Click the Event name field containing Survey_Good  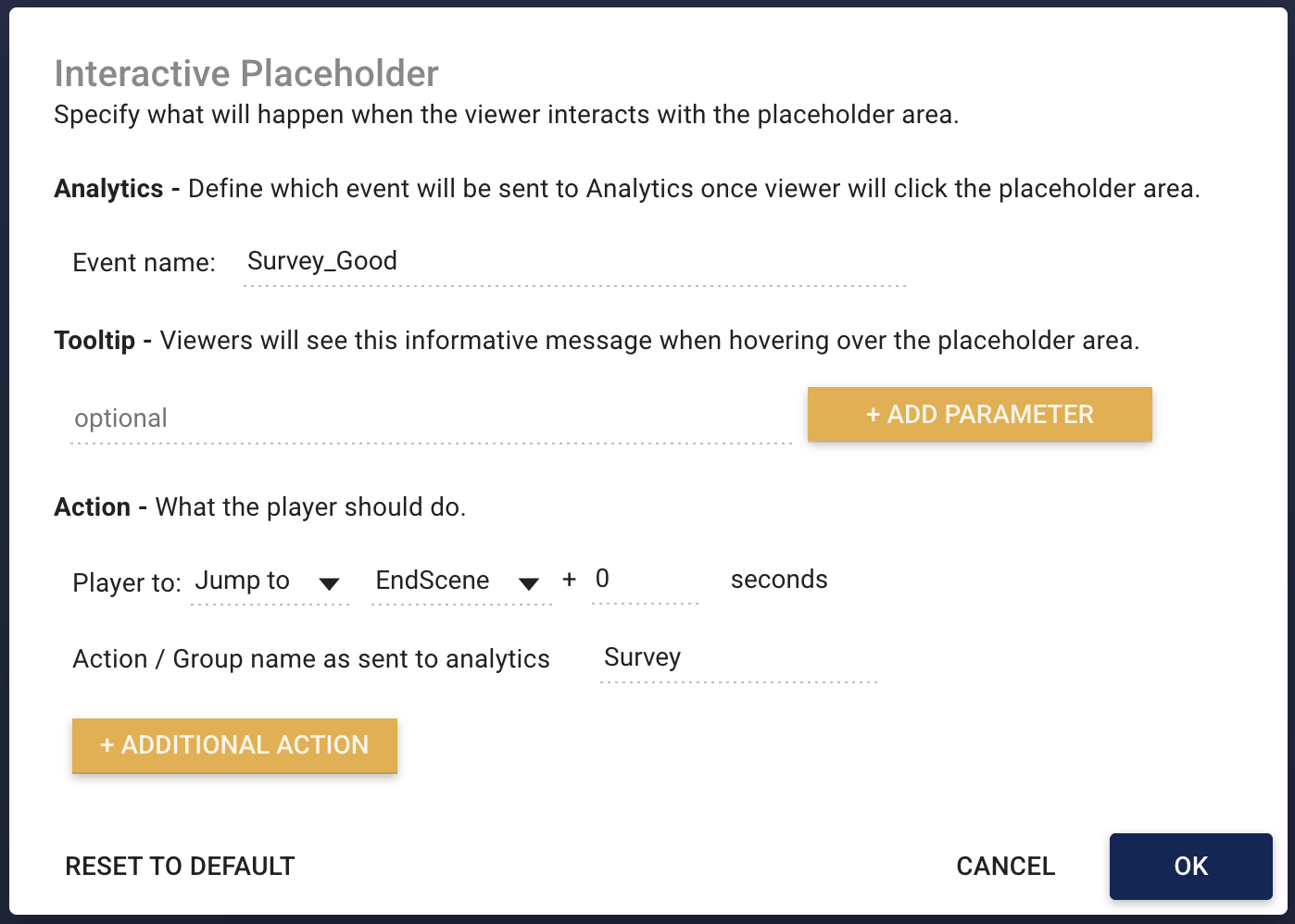(x=572, y=262)
